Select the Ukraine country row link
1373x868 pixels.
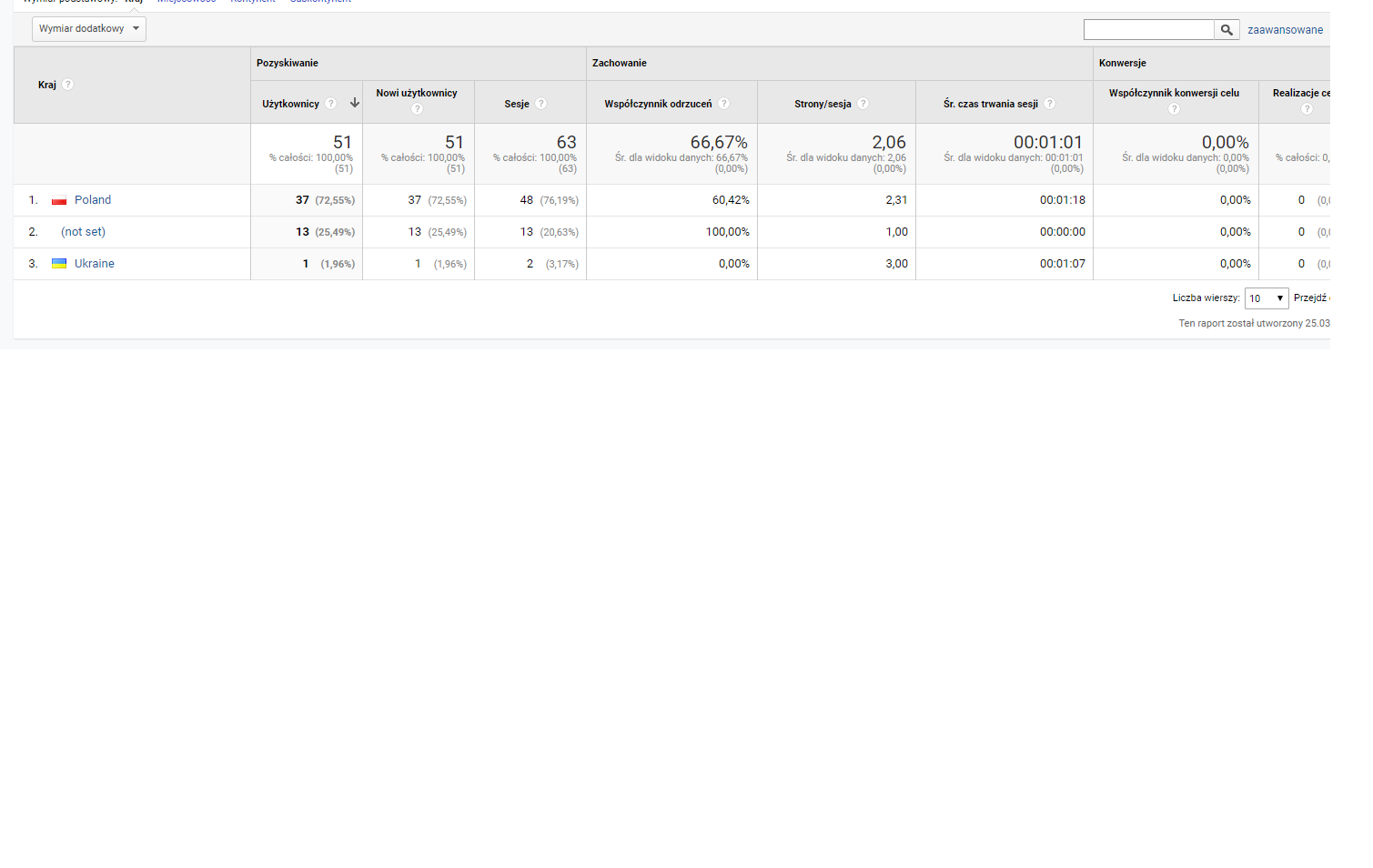coord(95,264)
